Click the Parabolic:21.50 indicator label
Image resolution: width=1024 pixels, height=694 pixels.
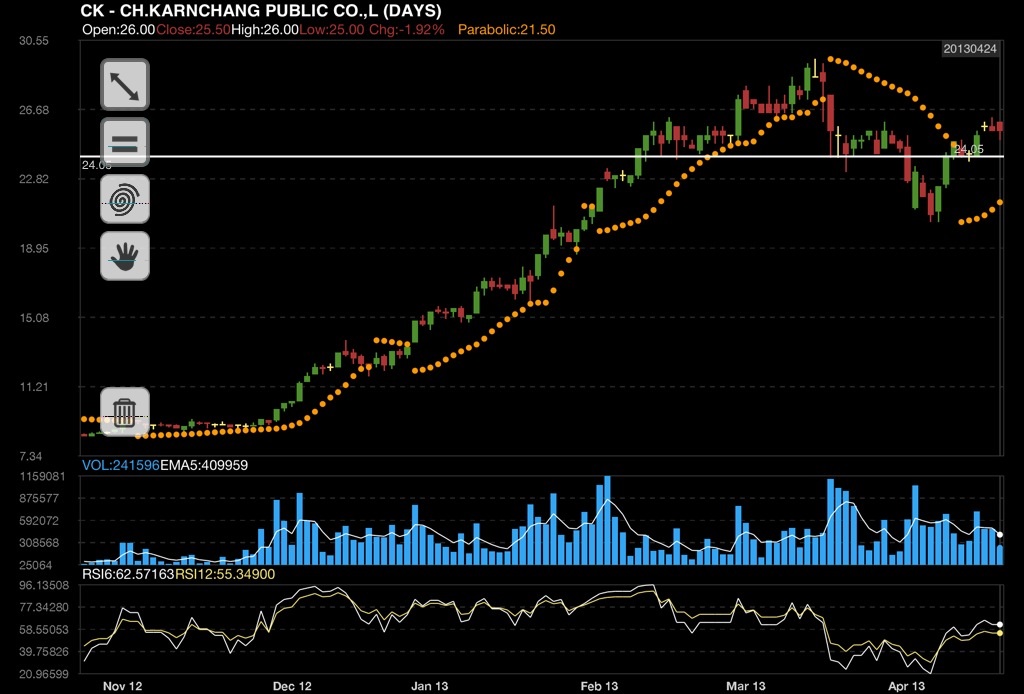click(x=507, y=29)
